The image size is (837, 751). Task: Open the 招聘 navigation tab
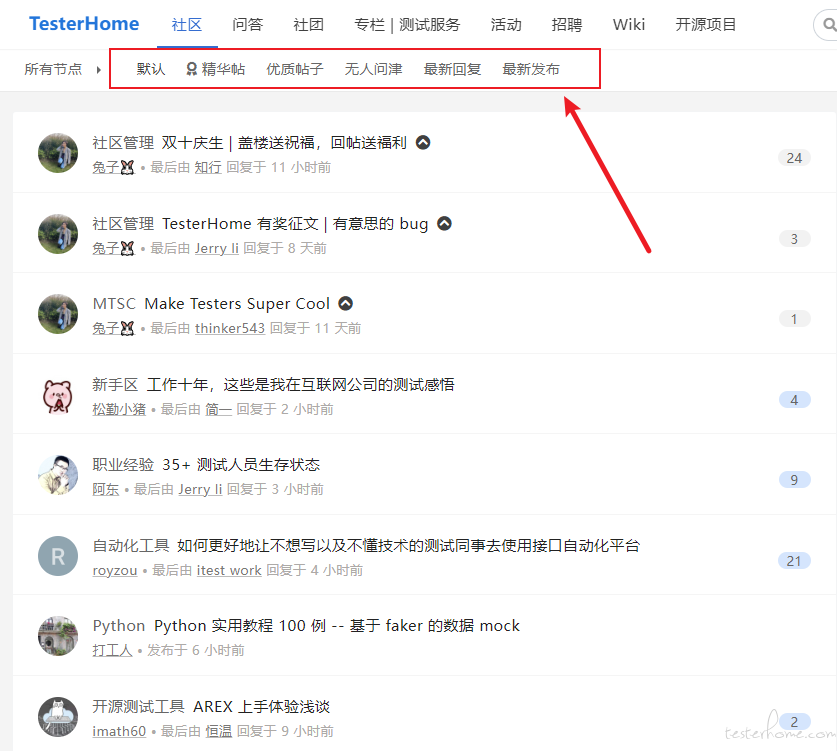click(x=567, y=25)
